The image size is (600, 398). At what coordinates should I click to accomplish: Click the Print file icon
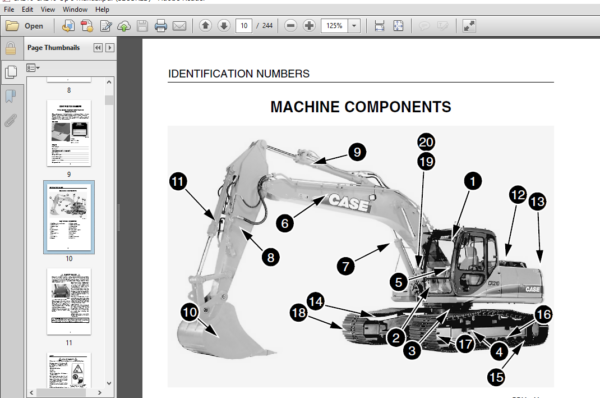coord(161,26)
